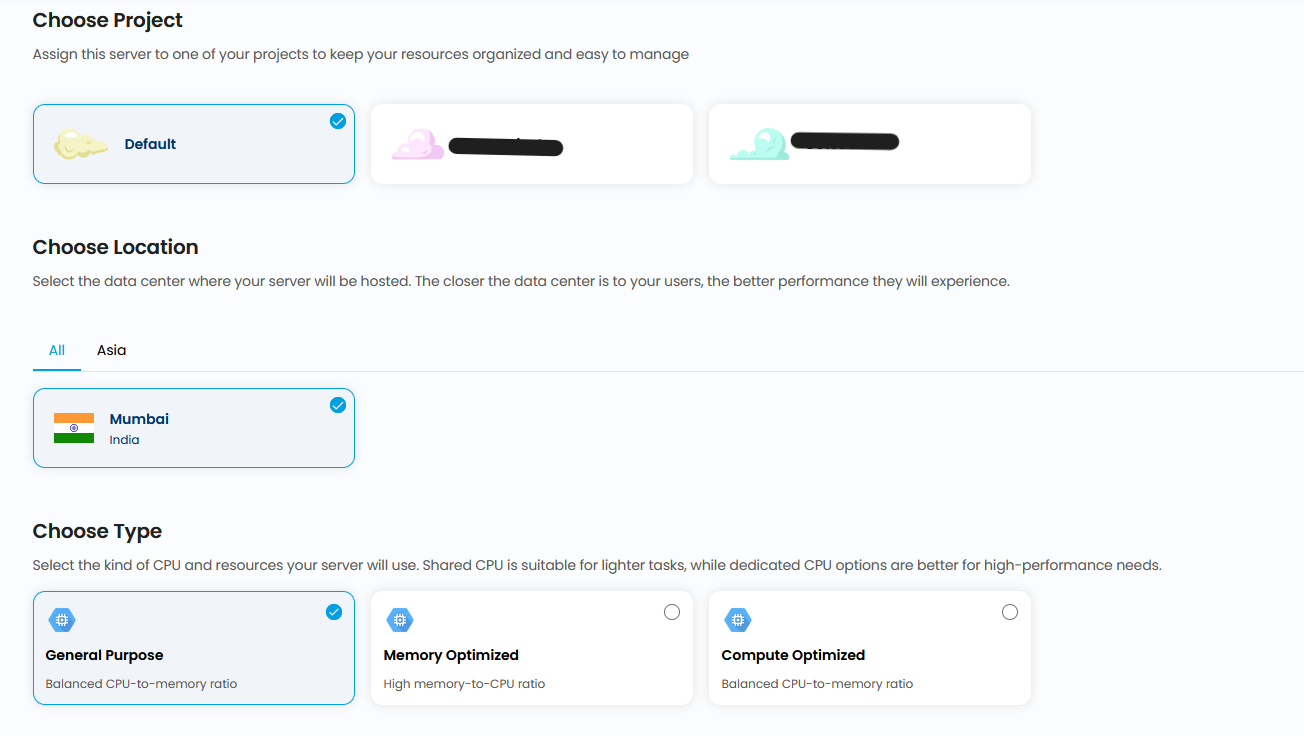The width and height of the screenshot is (1304, 736).
Task: Switch to the All locations tab
Action: (x=57, y=350)
